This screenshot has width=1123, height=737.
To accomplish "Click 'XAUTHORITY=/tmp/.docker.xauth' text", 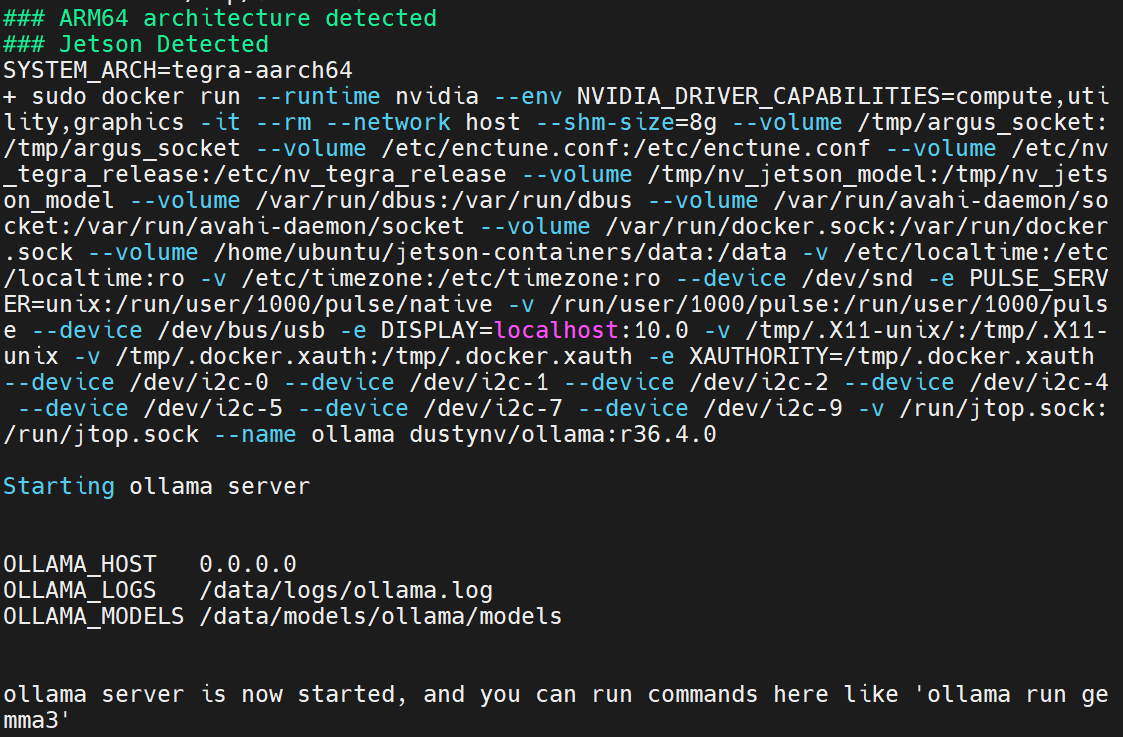I will coord(892,357).
